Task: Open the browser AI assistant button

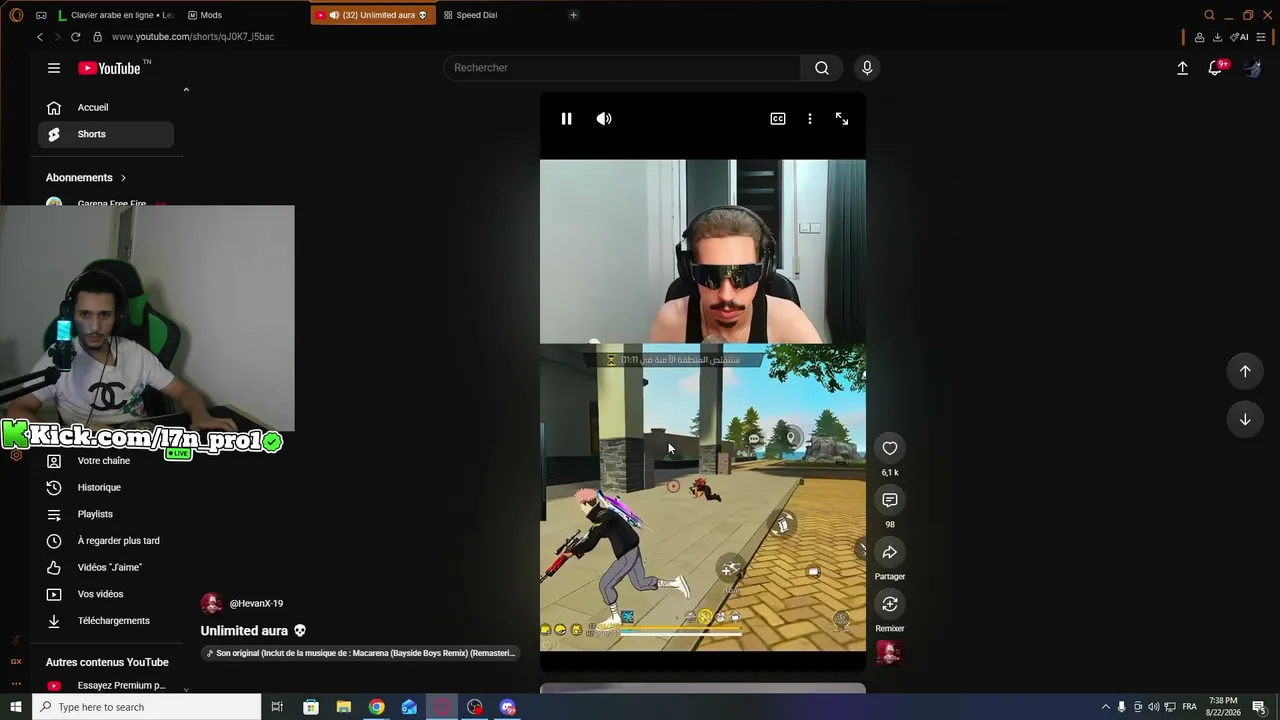Action: (x=1239, y=37)
